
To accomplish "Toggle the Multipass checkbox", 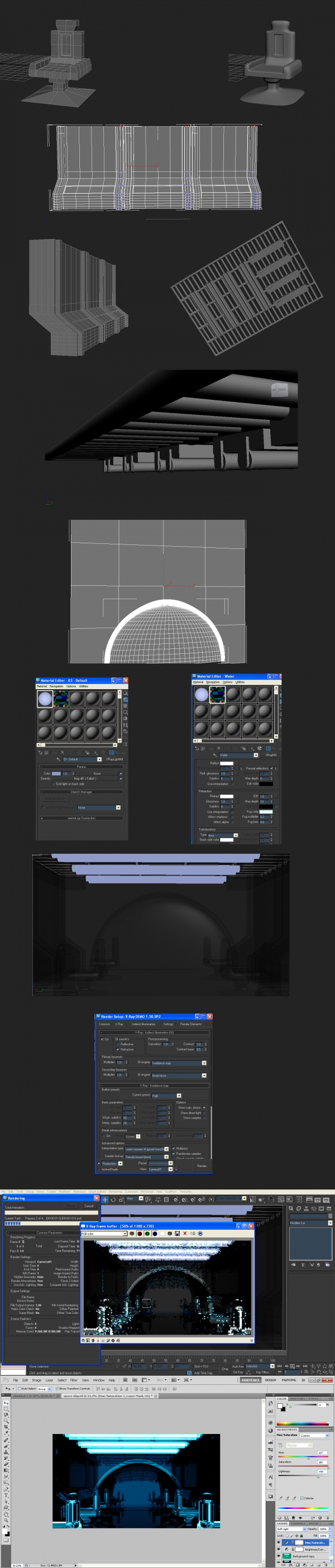I will click(x=174, y=1149).
